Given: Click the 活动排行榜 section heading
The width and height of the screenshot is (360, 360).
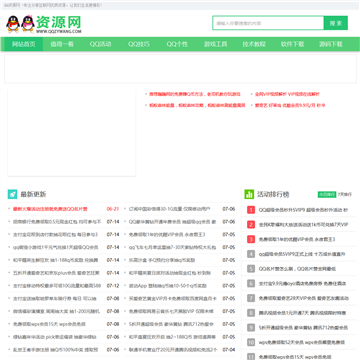Looking at the screenshot, I should click(x=273, y=194).
